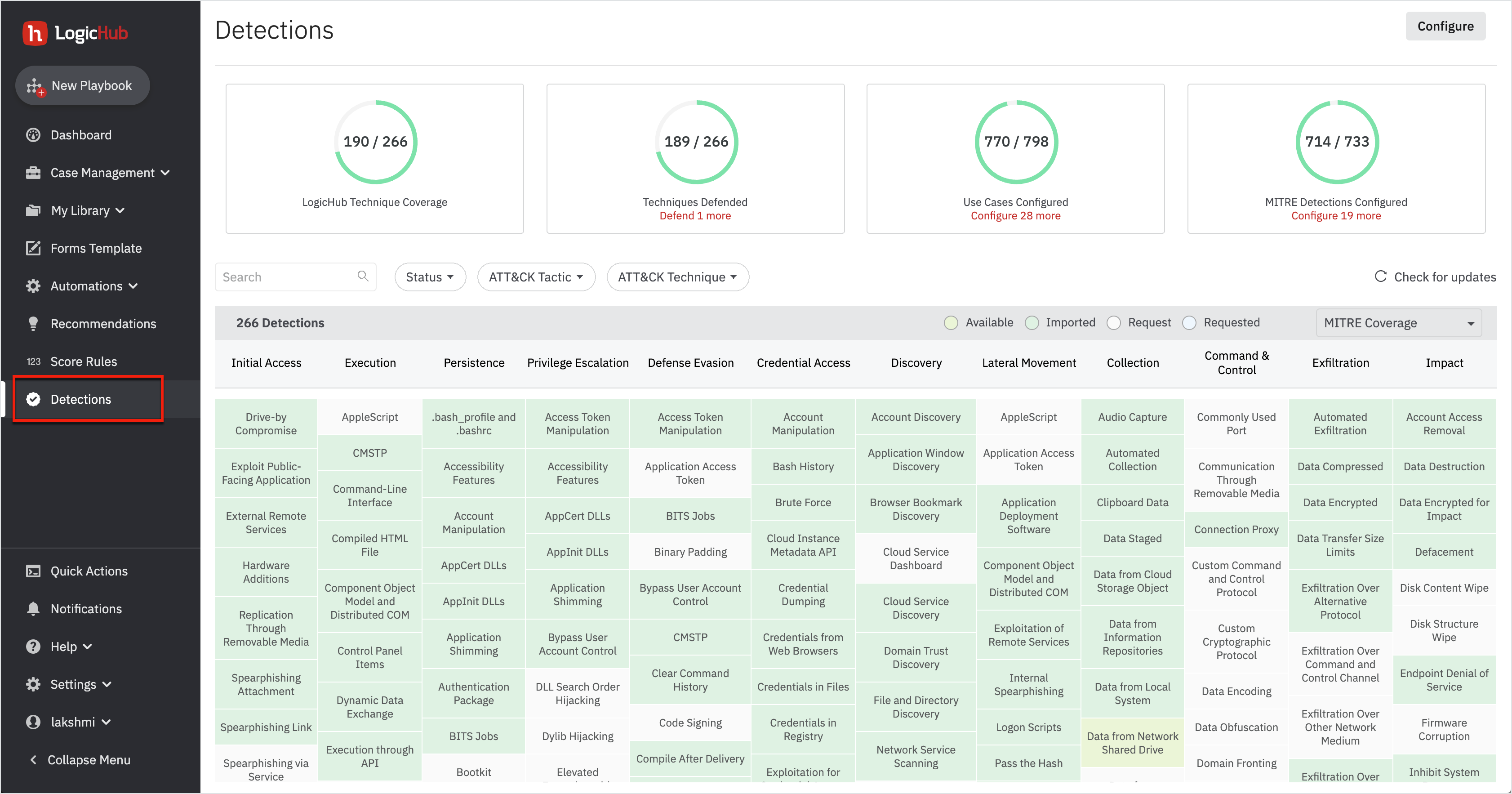Expand the Automations submenu chevron
1512x794 pixels.
point(133,286)
